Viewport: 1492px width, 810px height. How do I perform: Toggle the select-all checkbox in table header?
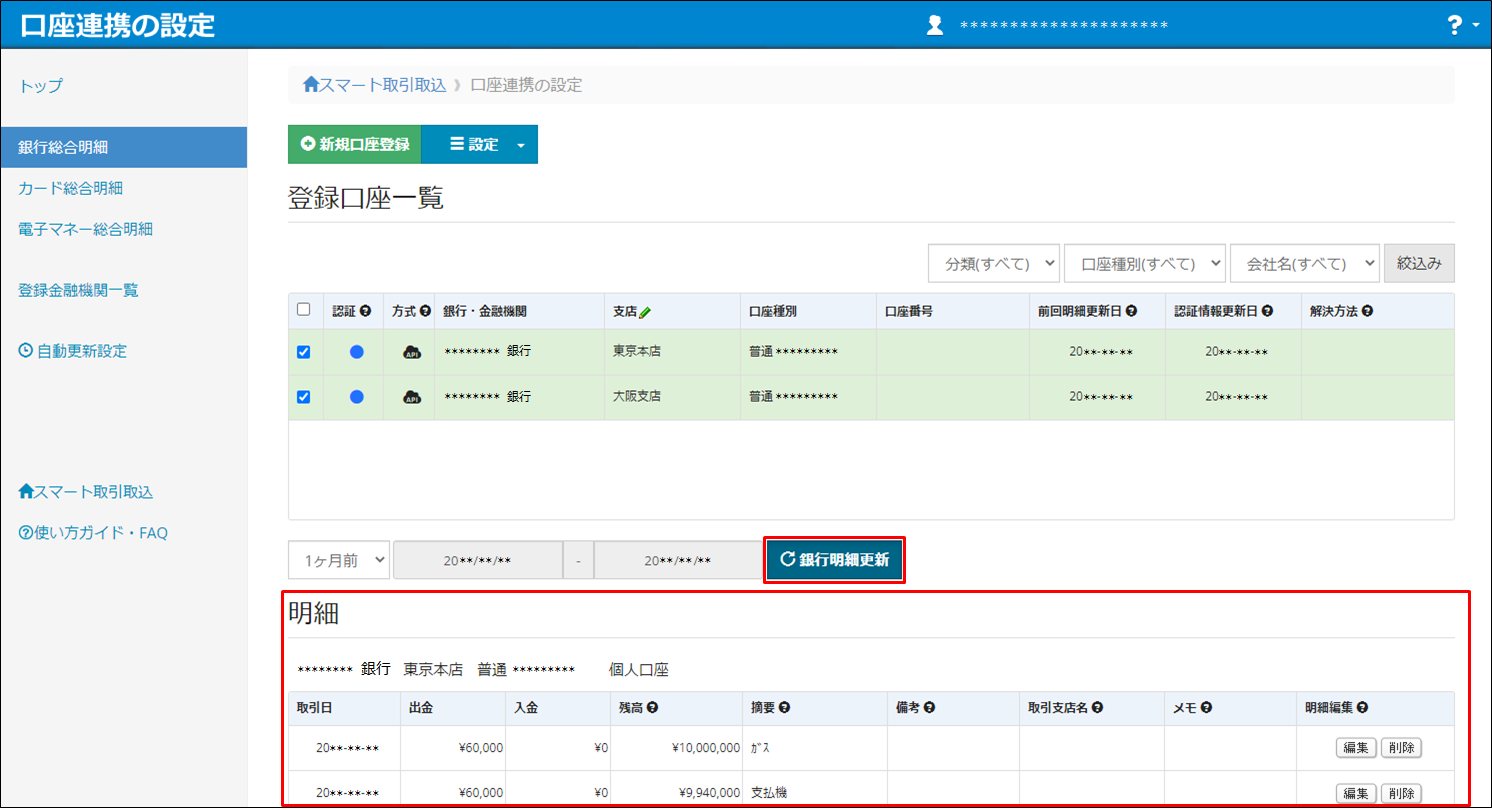[x=304, y=310]
